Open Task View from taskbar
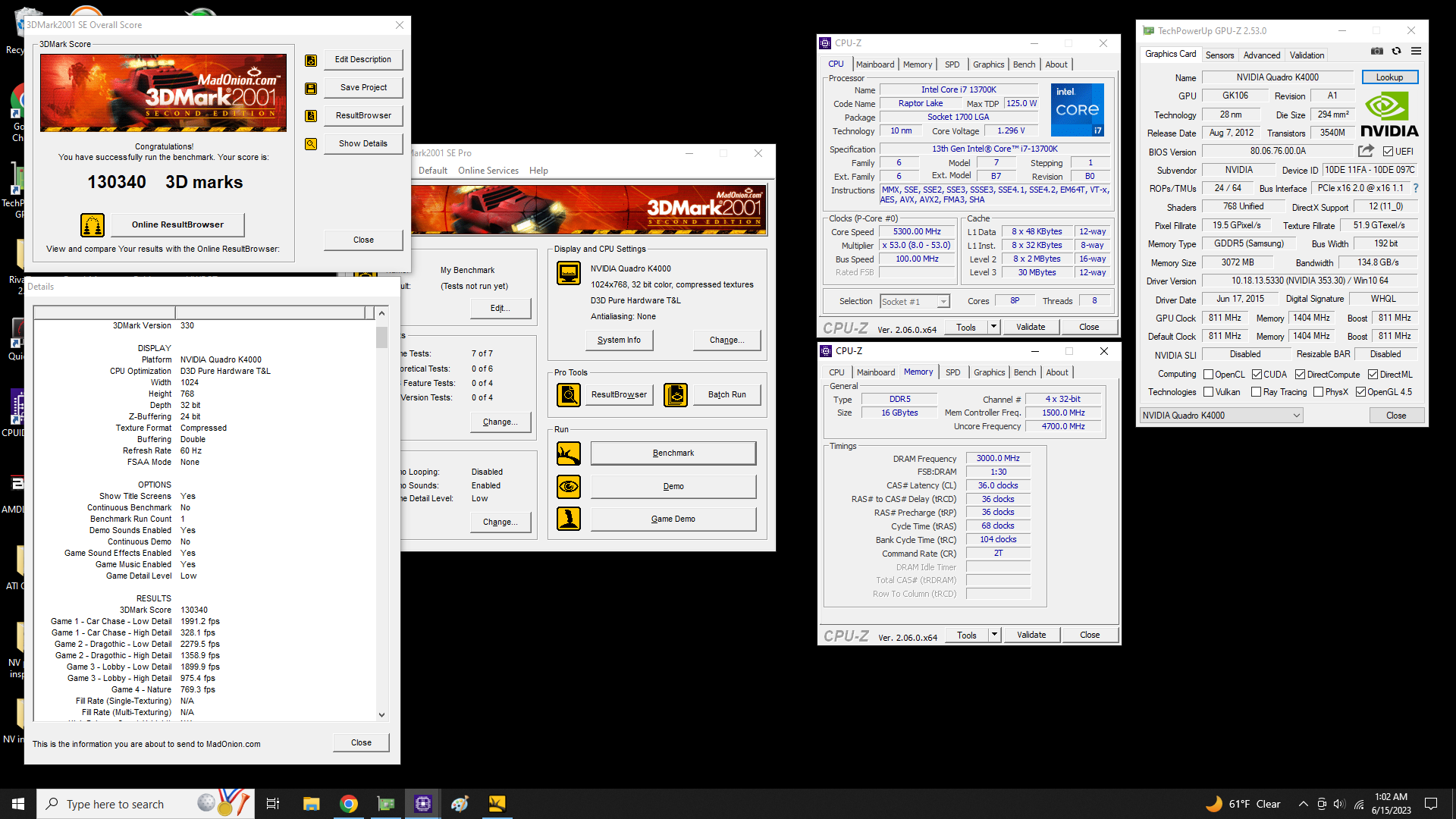Viewport: 1456px width, 819px height. pyautogui.click(x=273, y=804)
